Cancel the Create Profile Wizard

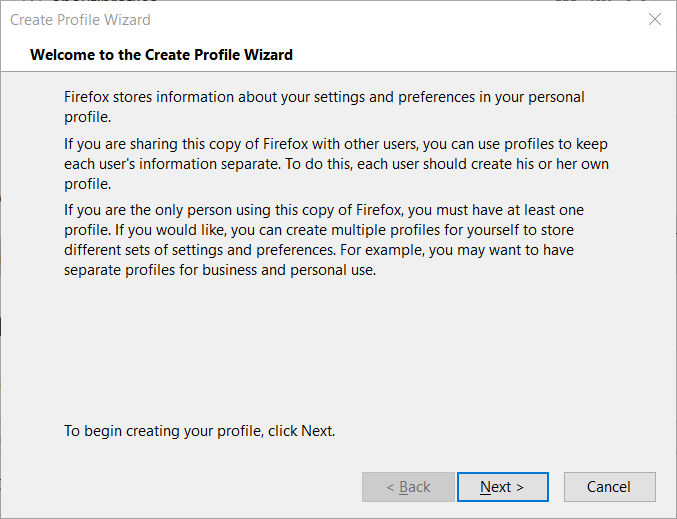pos(609,487)
